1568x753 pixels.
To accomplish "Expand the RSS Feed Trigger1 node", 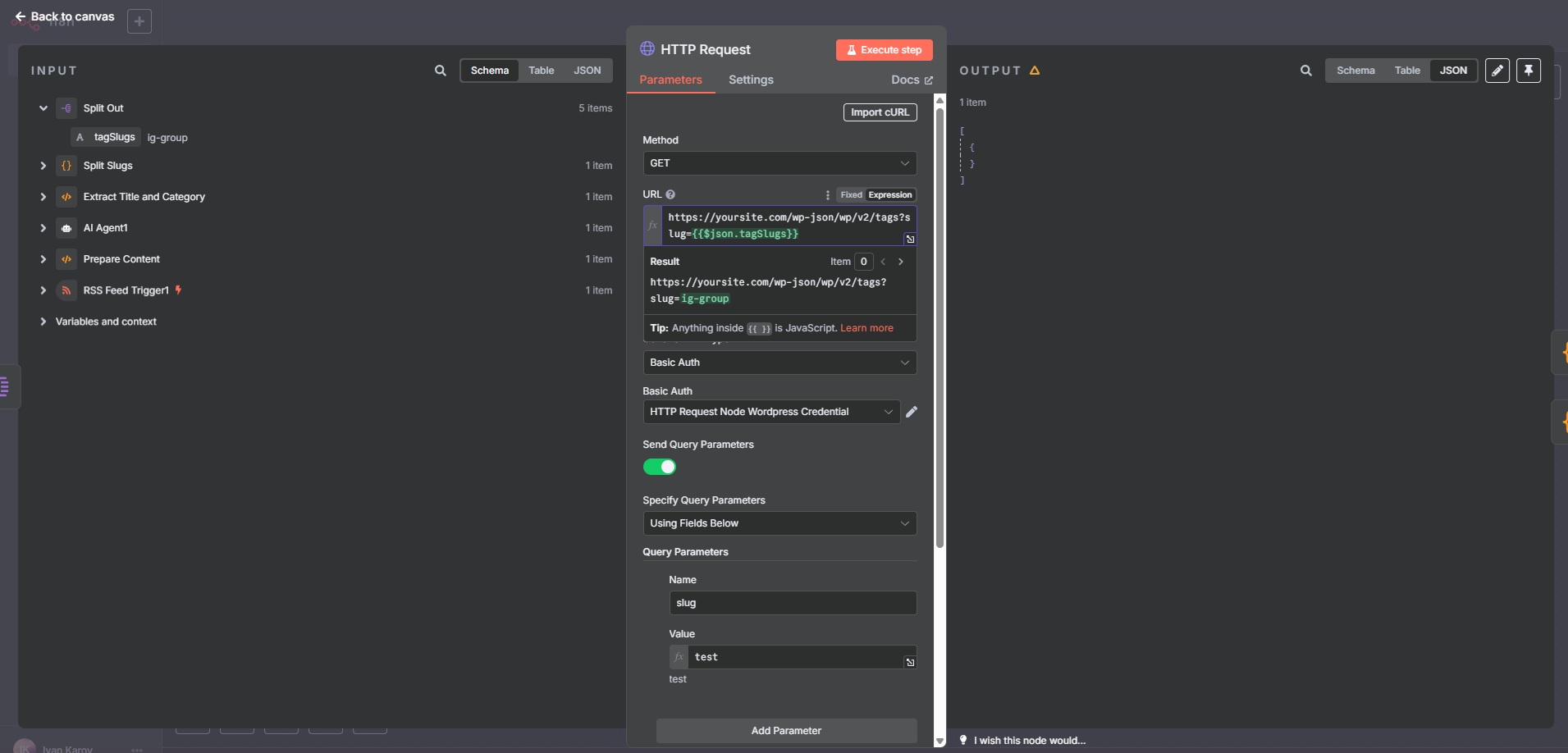I will [43, 290].
